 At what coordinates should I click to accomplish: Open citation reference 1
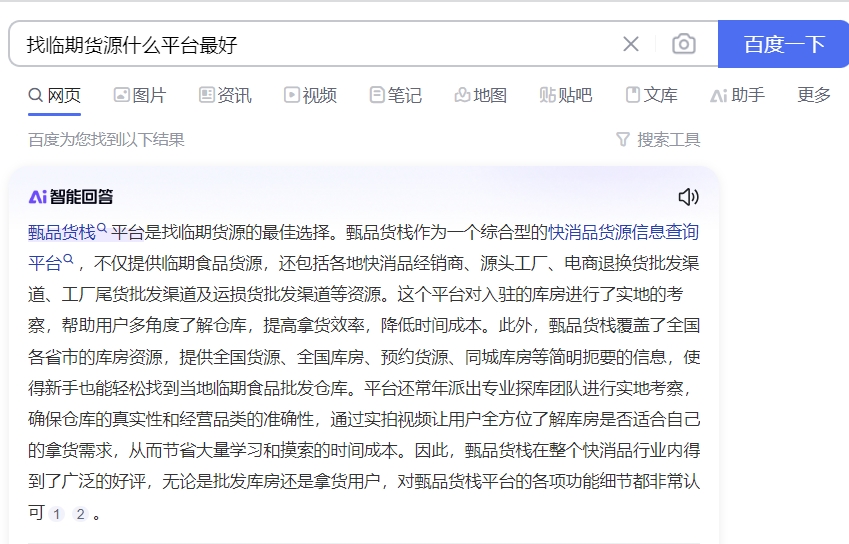(56, 514)
